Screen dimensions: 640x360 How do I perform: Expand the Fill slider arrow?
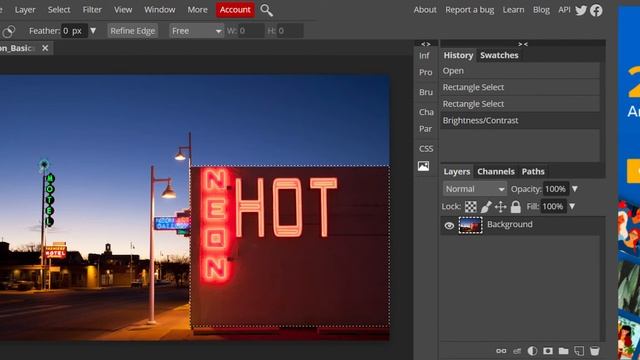(572, 207)
